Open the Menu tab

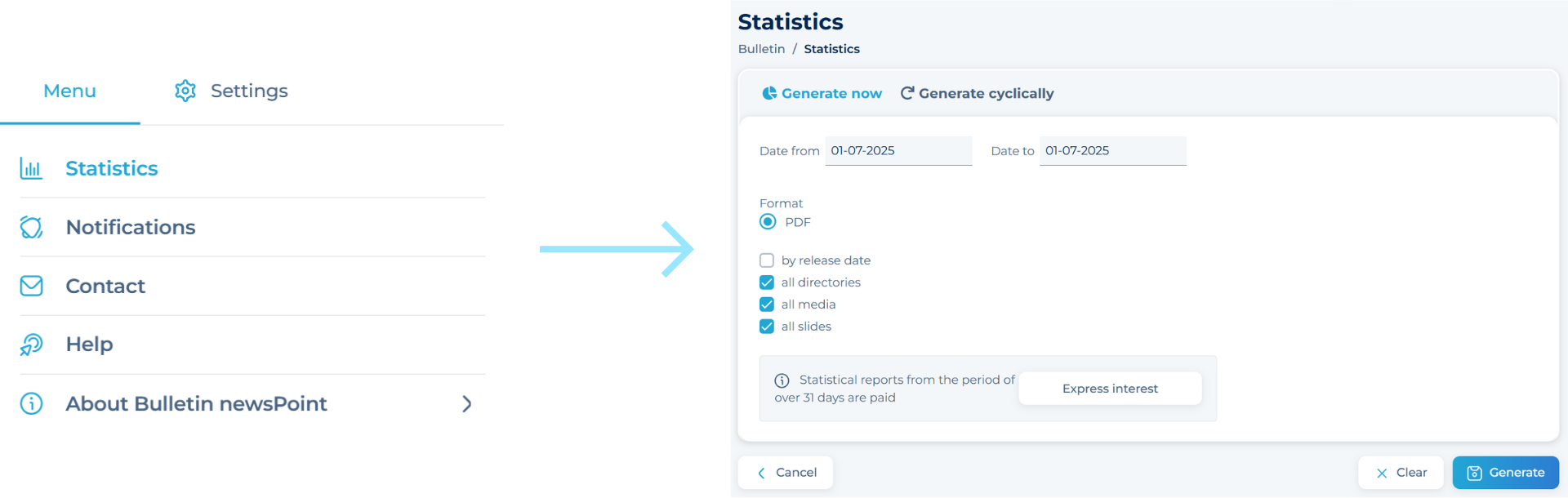[x=69, y=91]
